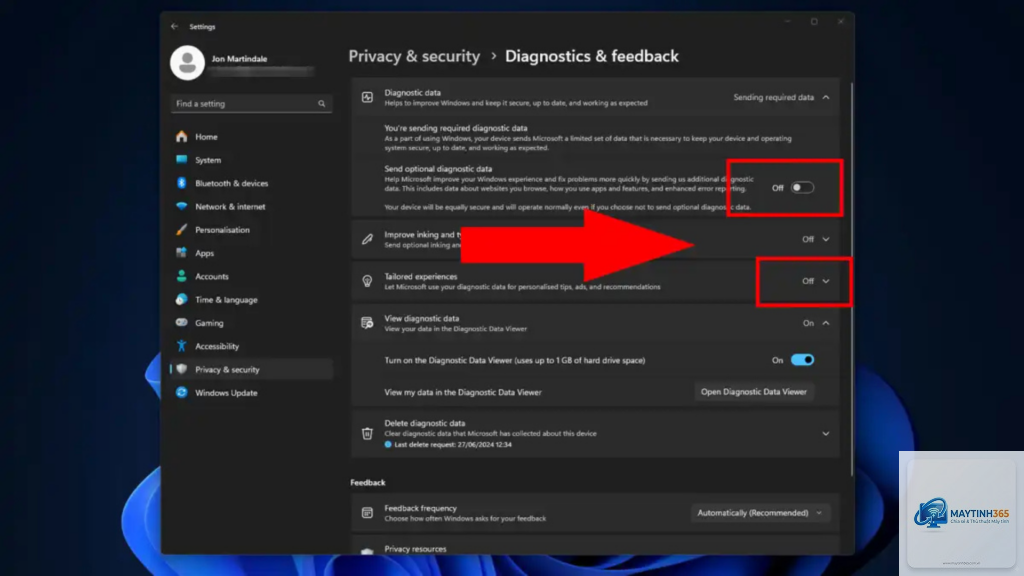Expand the Delete diagnostic data chevron

point(826,434)
